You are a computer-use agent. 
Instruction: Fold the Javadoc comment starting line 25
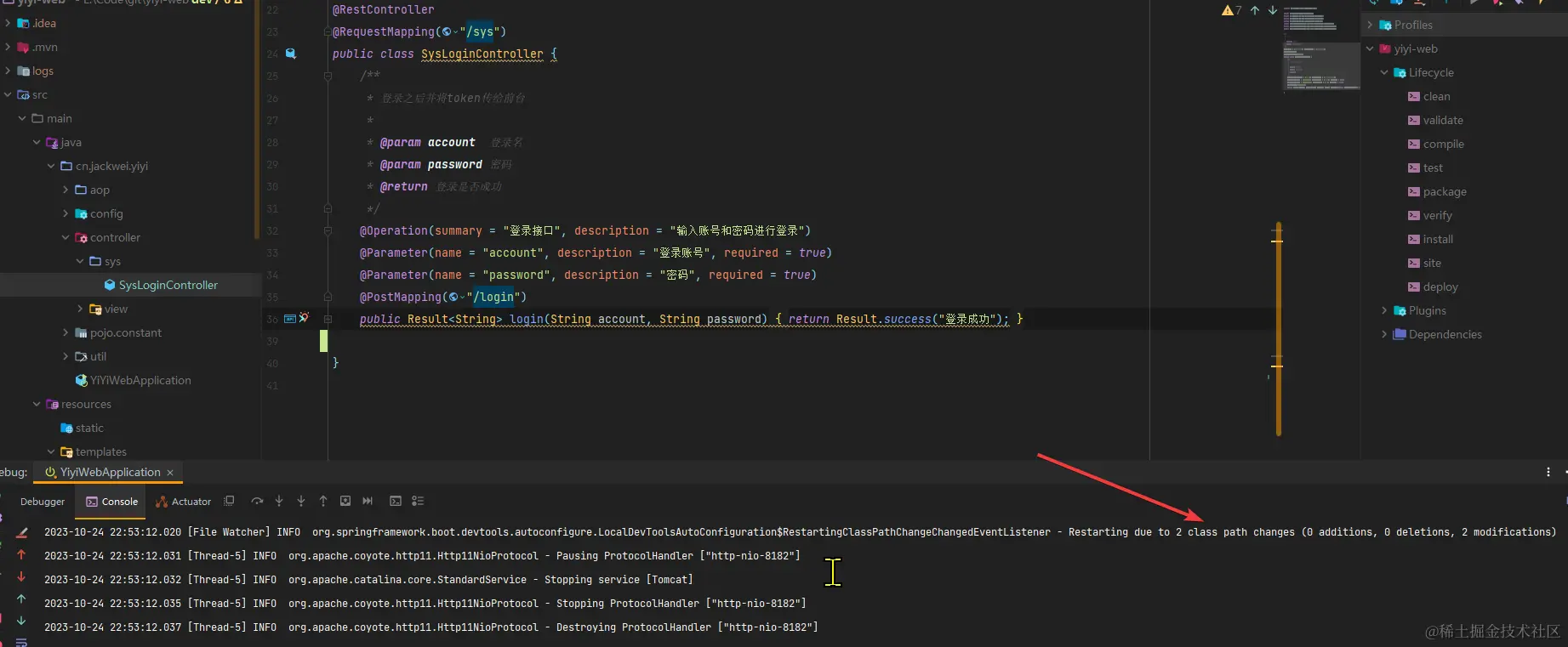(328, 76)
